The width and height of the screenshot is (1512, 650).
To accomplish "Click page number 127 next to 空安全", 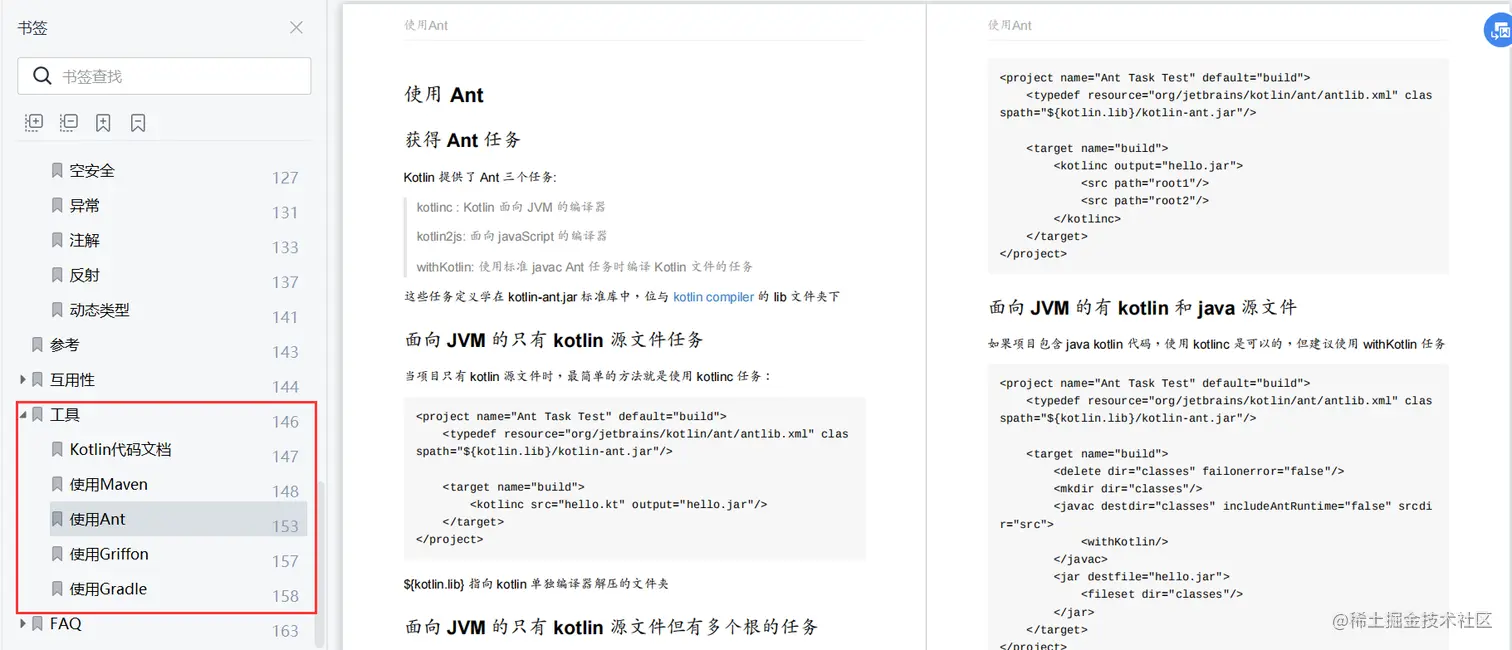I will pos(285,178).
